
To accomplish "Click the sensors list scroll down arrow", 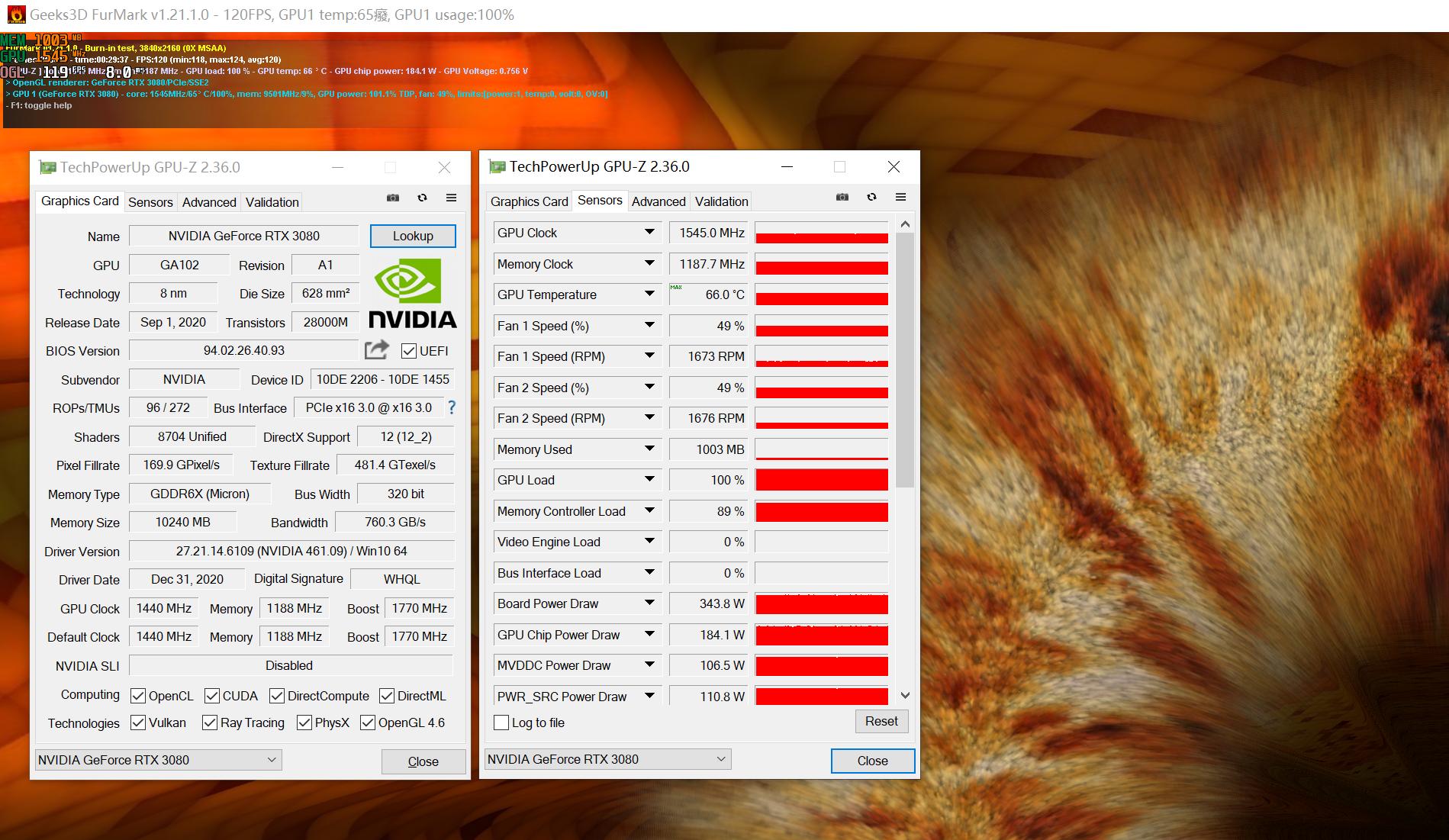I will point(905,695).
